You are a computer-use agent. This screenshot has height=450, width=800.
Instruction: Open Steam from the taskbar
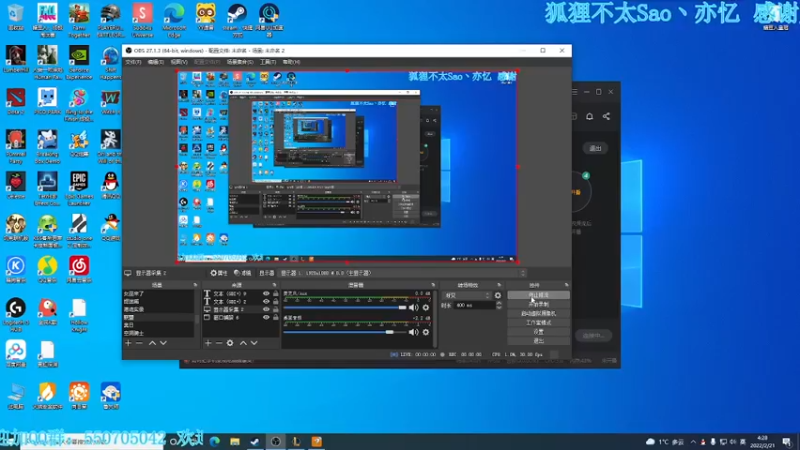pos(255,441)
